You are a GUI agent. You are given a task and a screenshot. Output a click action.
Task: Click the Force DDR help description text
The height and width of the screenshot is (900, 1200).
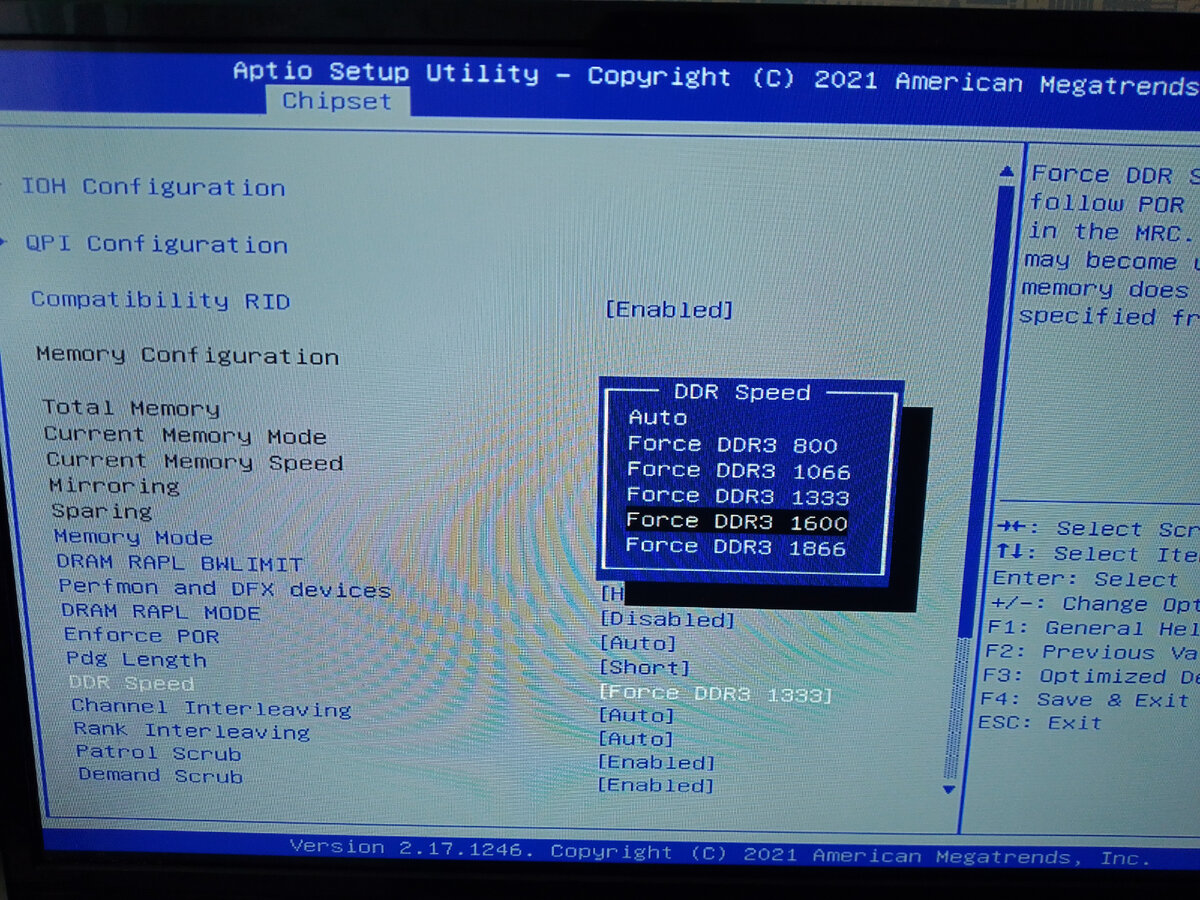click(x=1110, y=245)
